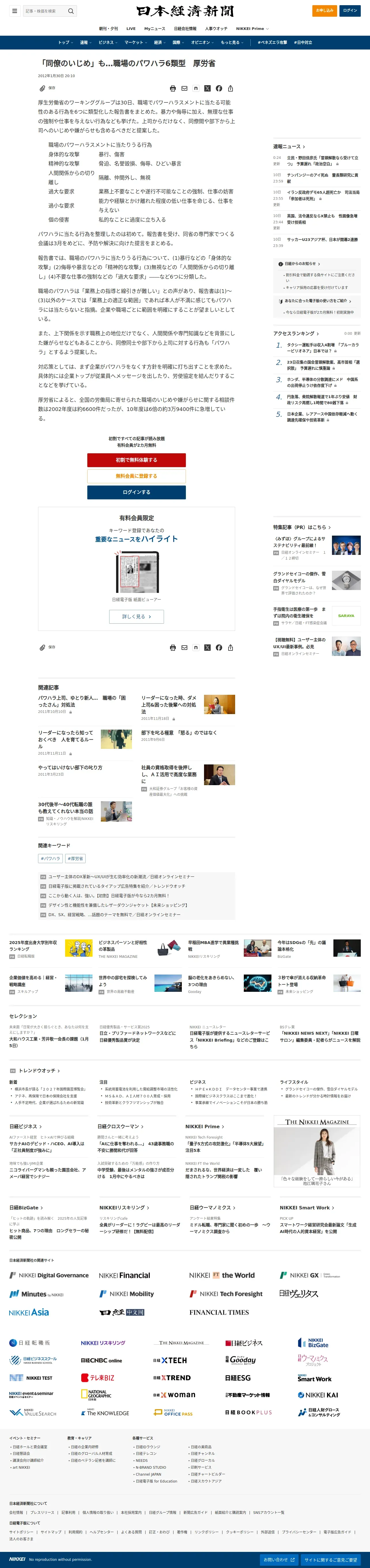Click the 日本経済新聞 masthead logo

coord(185,11)
